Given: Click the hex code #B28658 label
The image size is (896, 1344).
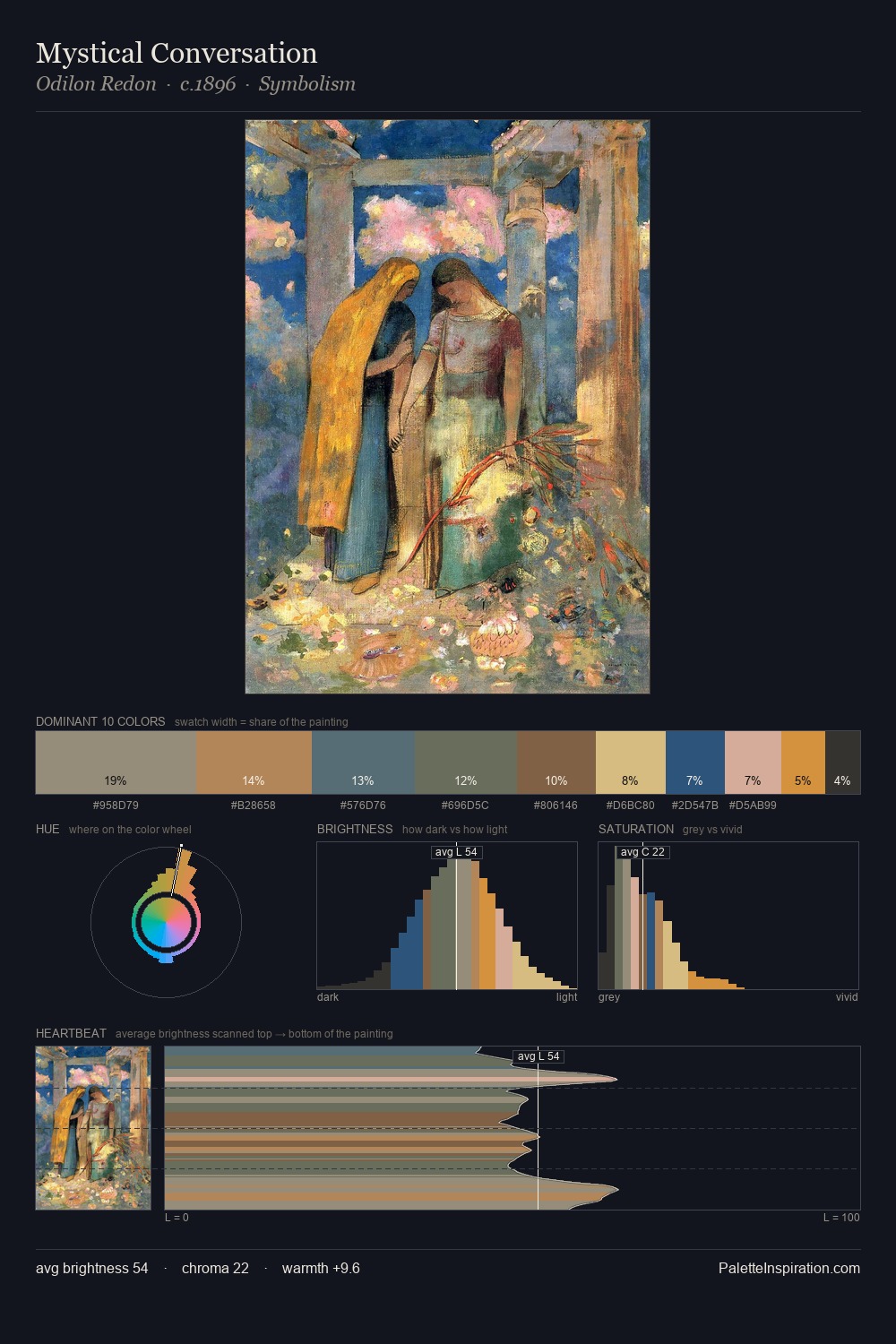Looking at the screenshot, I should 254,806.
